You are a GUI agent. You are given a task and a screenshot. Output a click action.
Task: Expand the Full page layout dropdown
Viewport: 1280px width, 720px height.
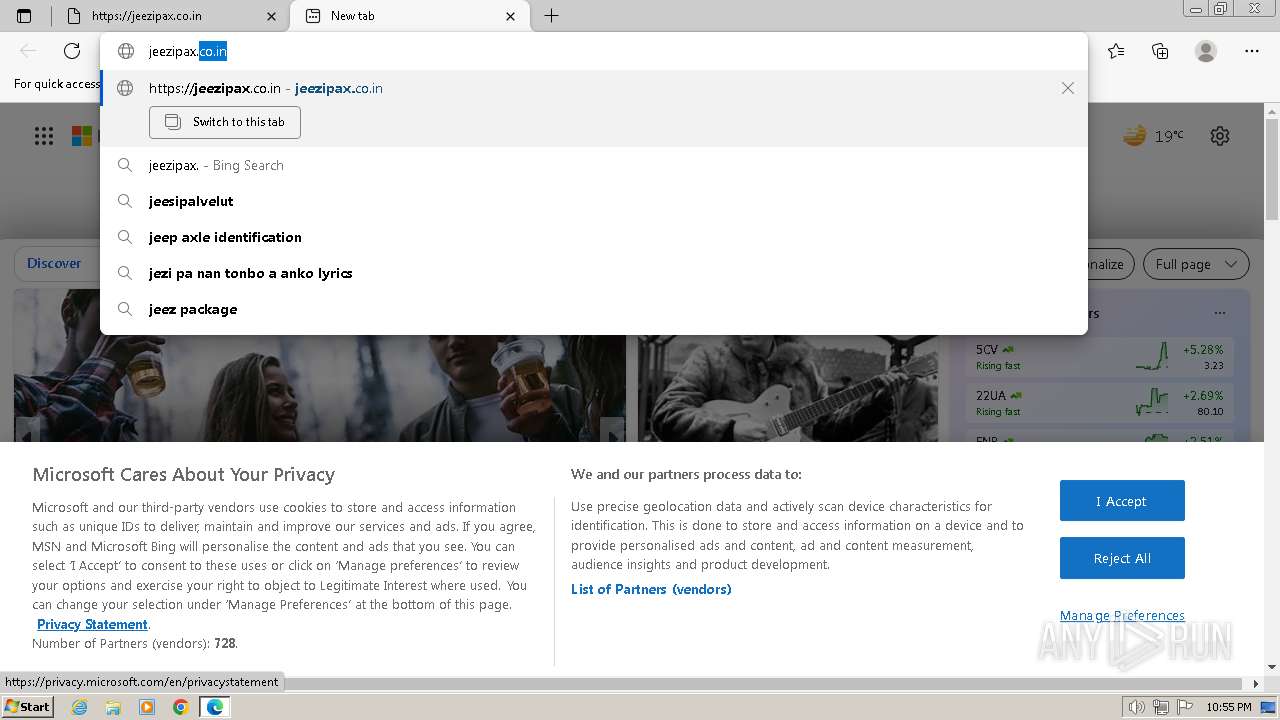click(1196, 264)
